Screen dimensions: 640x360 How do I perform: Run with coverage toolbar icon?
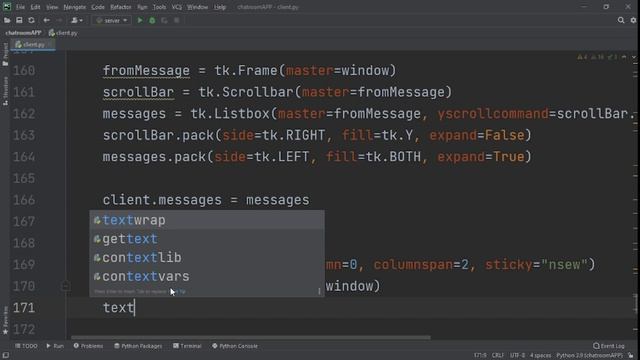164,20
